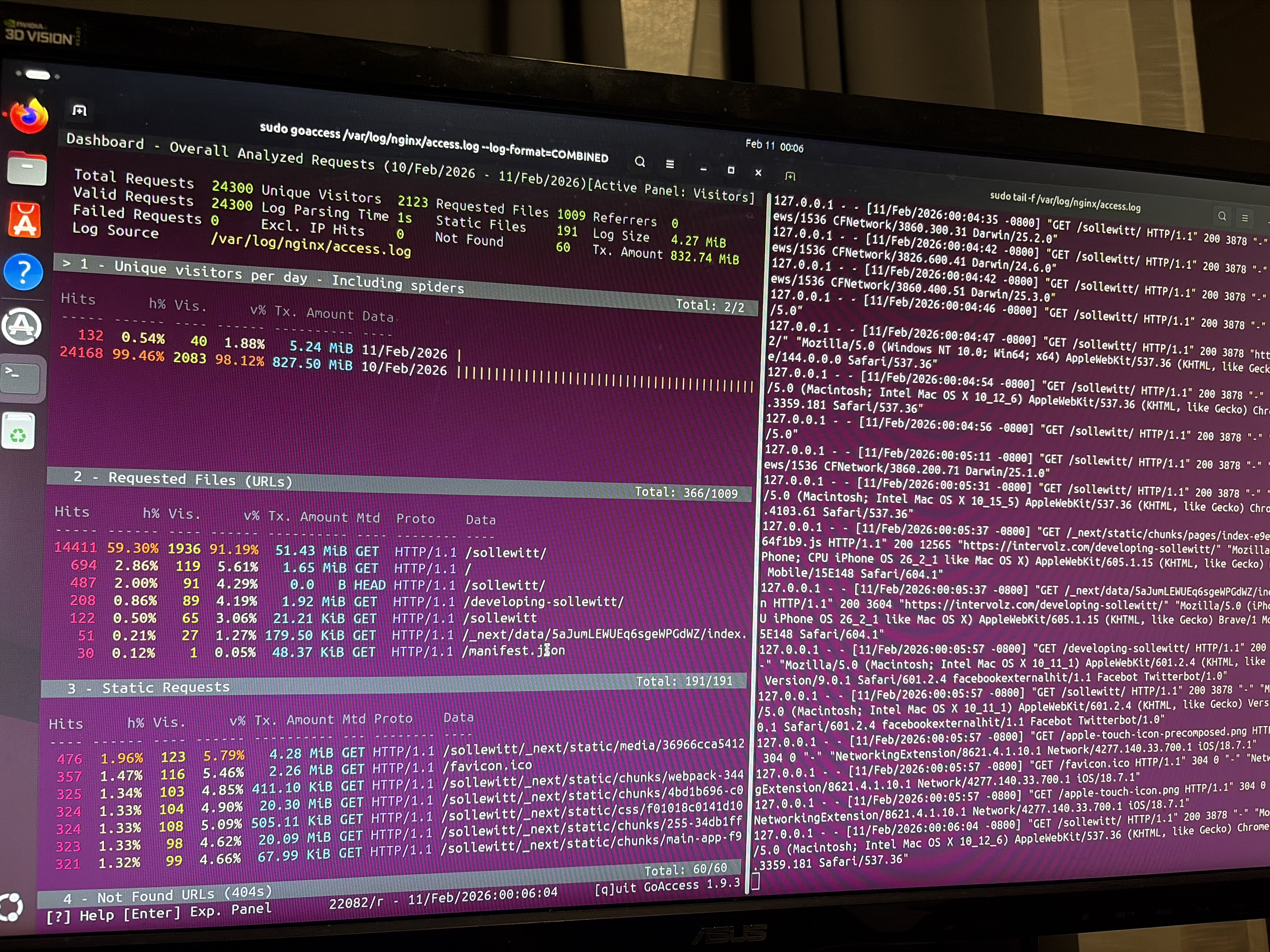Click the 'Total: 2/2' visitors counter
The image size is (1270, 952).
(710, 306)
